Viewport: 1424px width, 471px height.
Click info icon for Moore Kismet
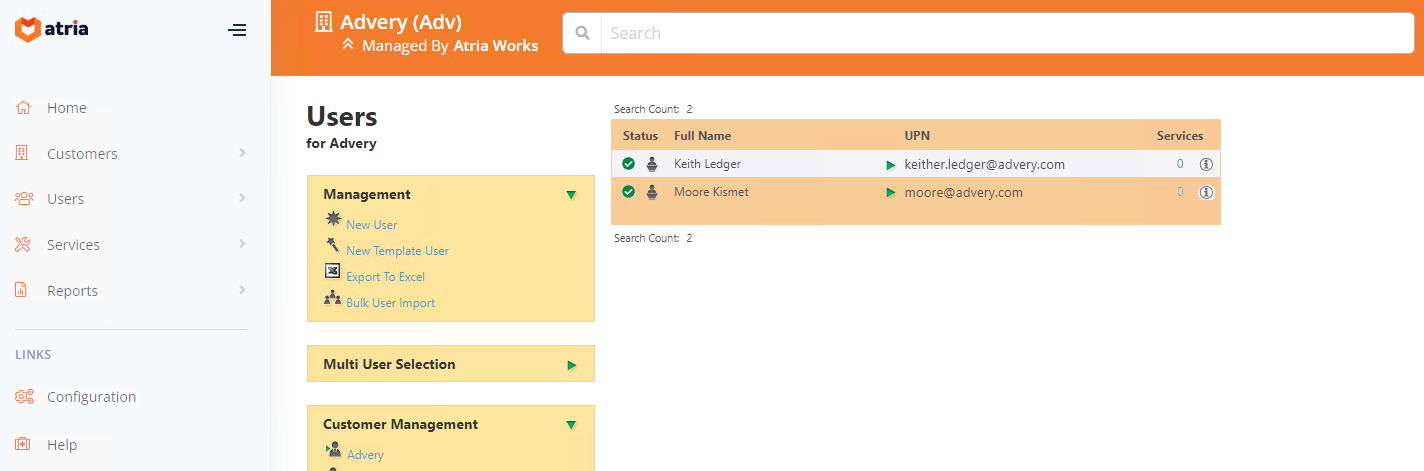(x=1206, y=192)
